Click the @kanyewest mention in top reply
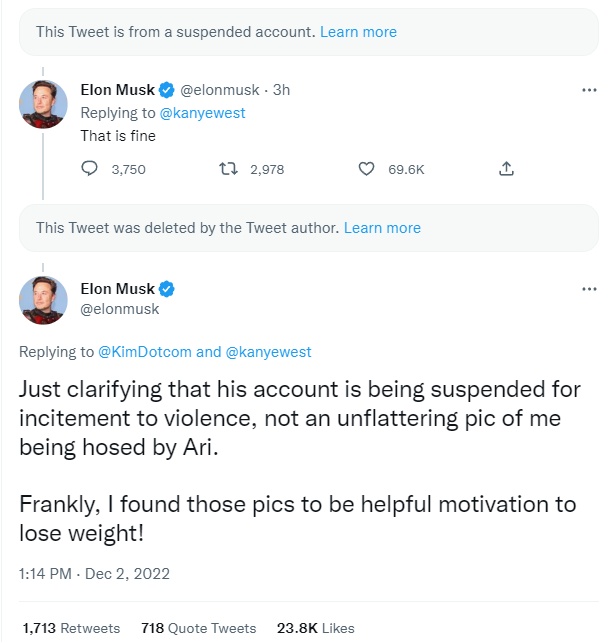This screenshot has width=616, height=642. point(202,113)
